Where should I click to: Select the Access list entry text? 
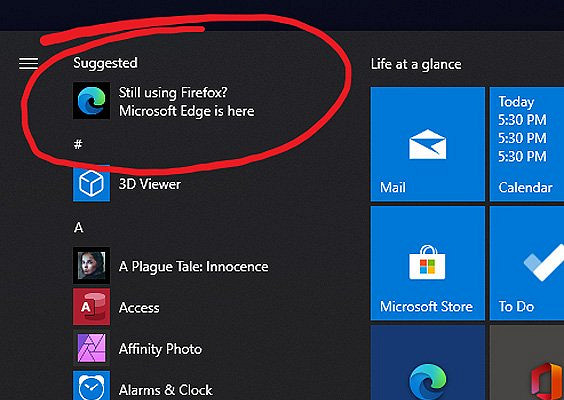pos(139,308)
